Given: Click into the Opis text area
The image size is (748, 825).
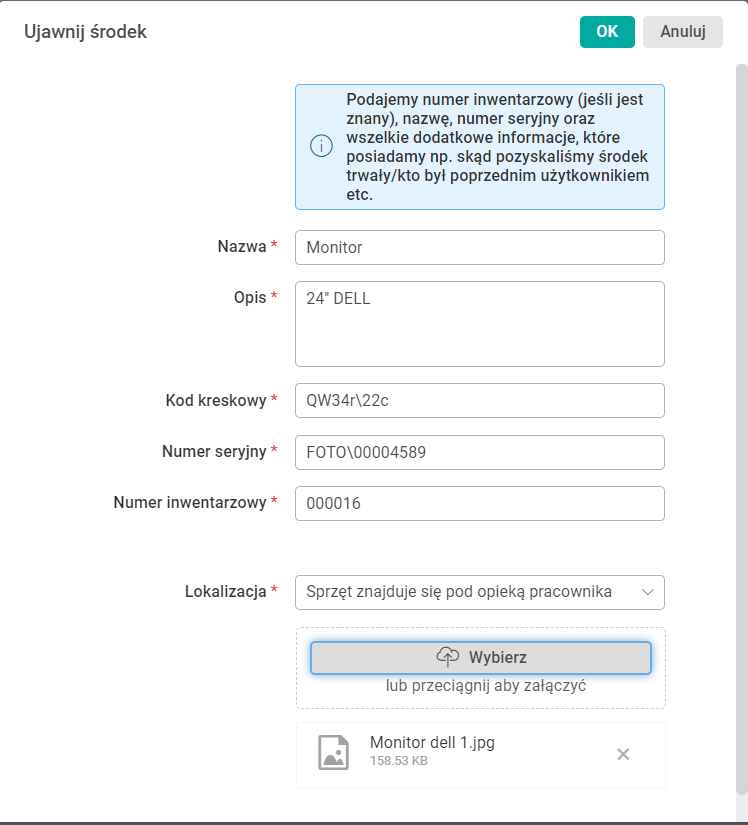Looking at the screenshot, I should point(479,324).
